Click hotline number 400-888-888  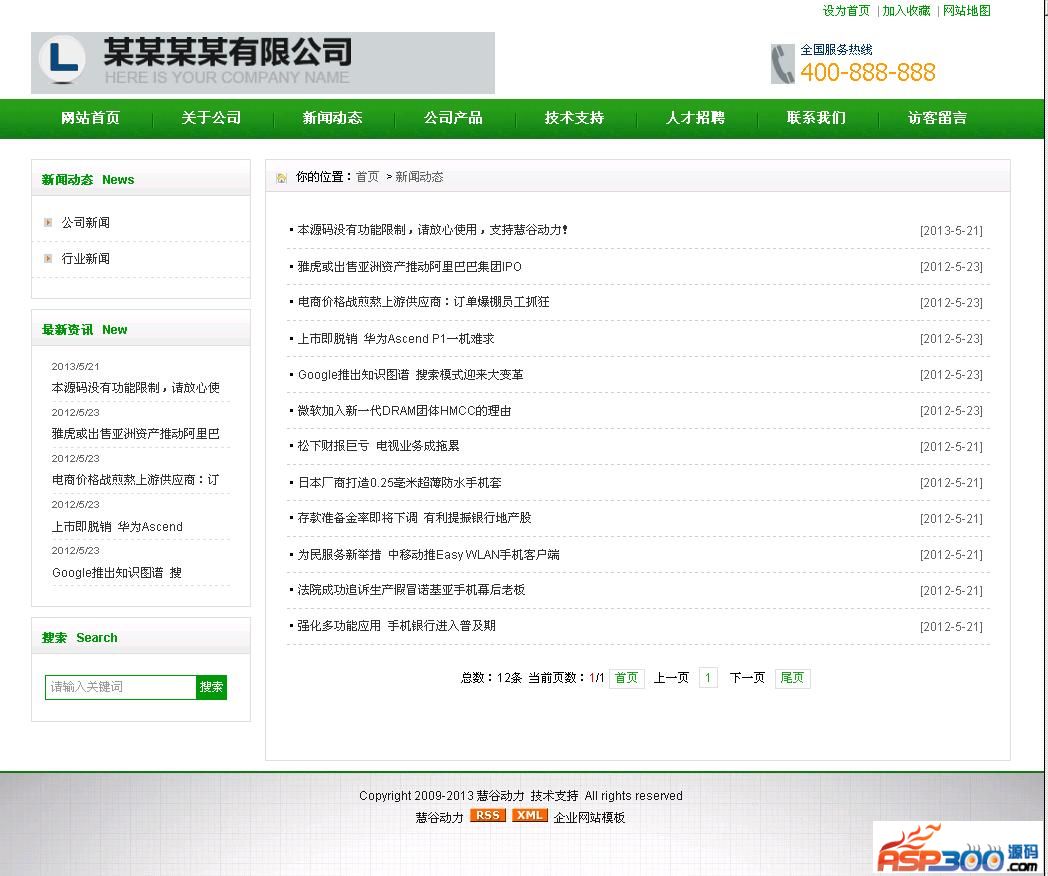click(x=868, y=73)
